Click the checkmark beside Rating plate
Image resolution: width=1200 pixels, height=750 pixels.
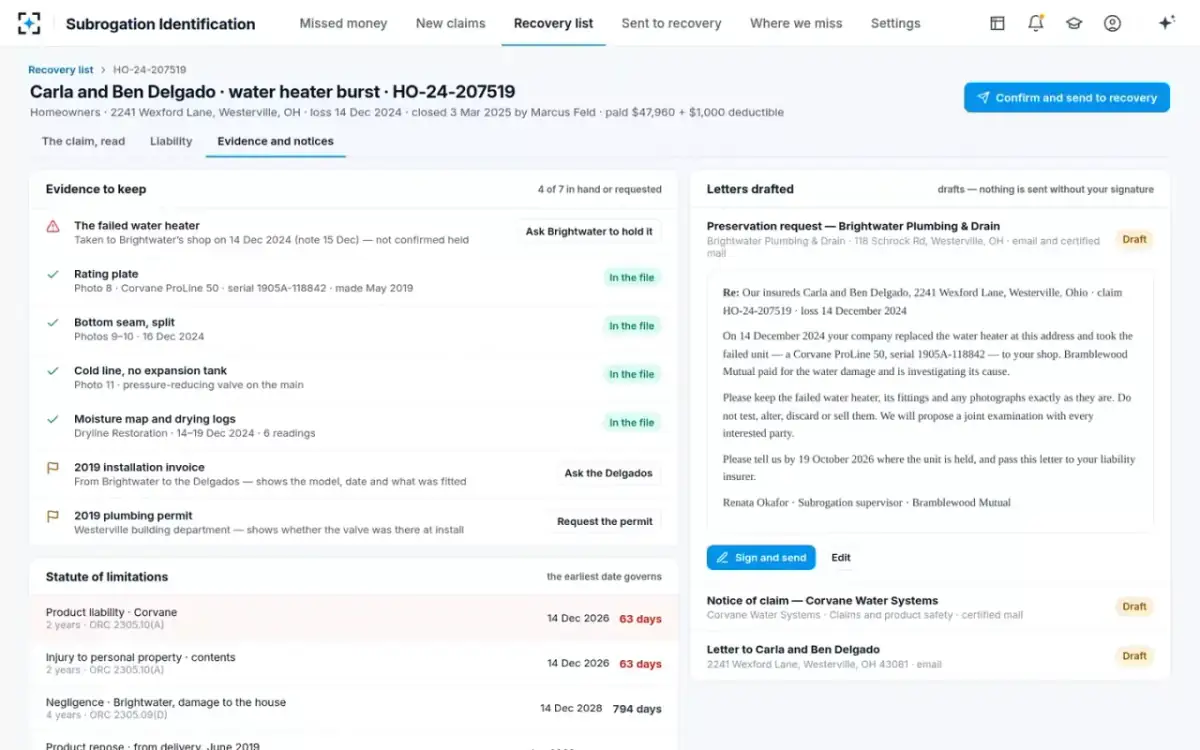pos(53,274)
